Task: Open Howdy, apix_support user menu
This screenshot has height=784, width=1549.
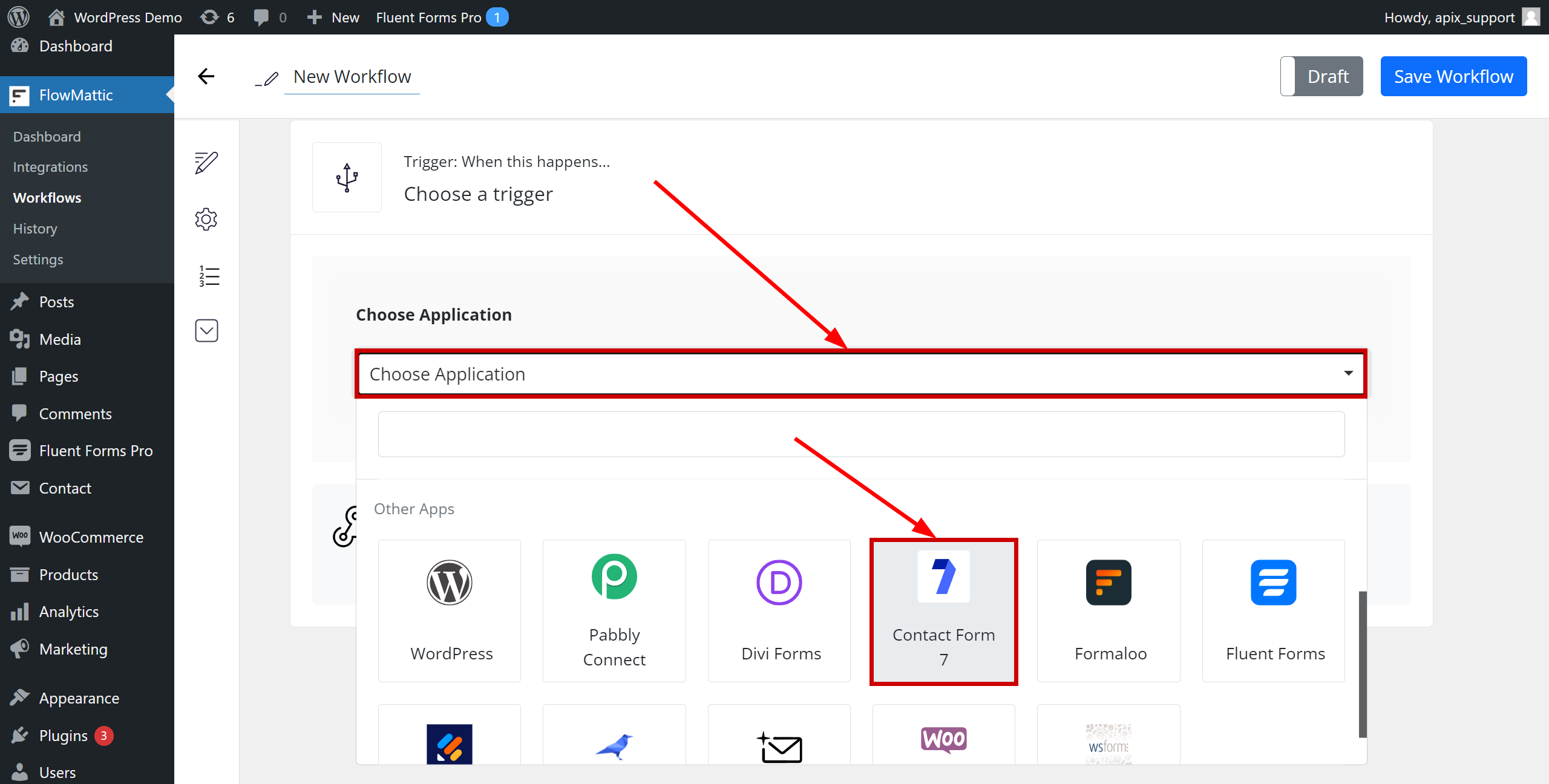Action: [1461, 17]
